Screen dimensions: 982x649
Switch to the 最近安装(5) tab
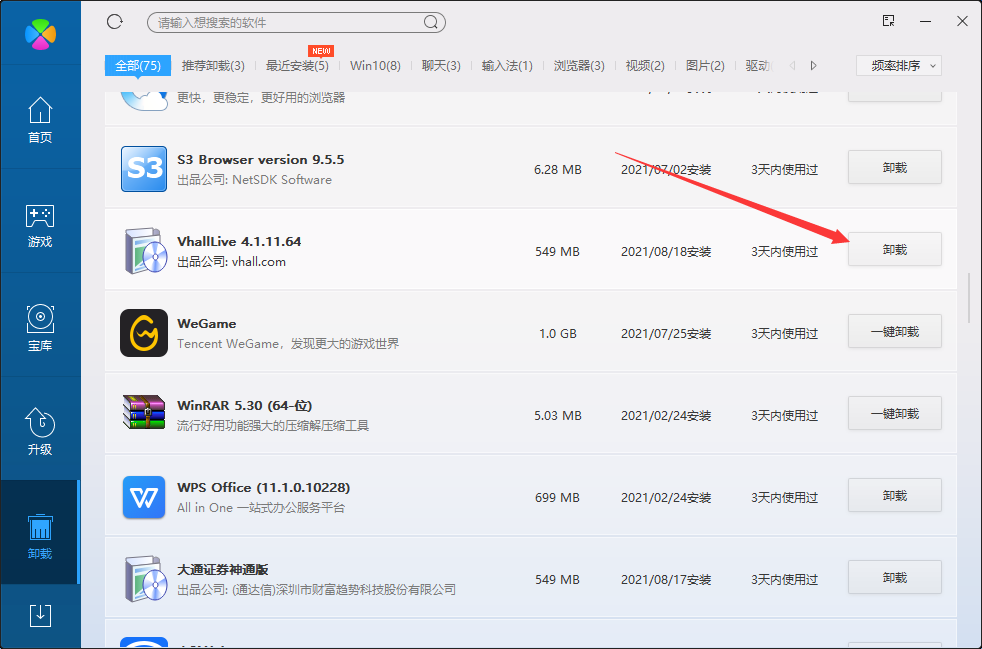coord(297,66)
